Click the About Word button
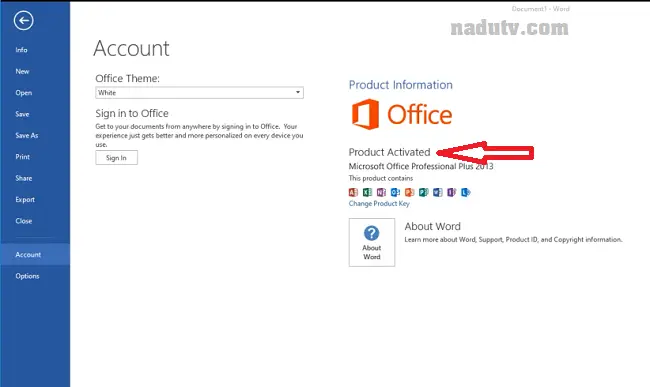This screenshot has height=387, width=650. tap(372, 242)
